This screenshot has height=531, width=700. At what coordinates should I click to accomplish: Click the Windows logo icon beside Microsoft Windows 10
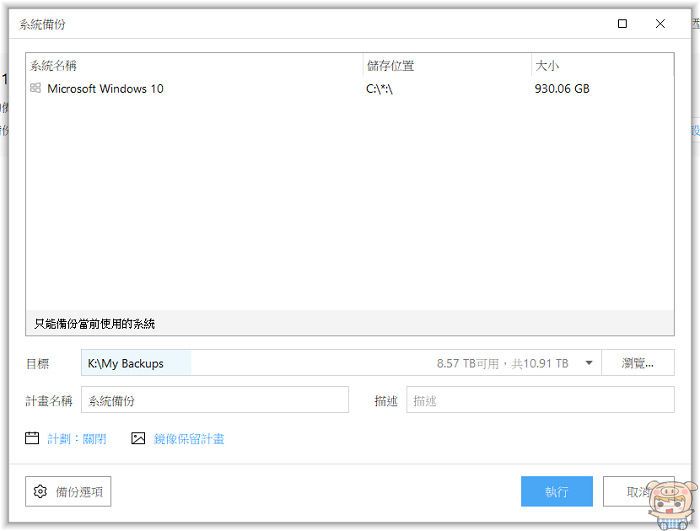35,88
